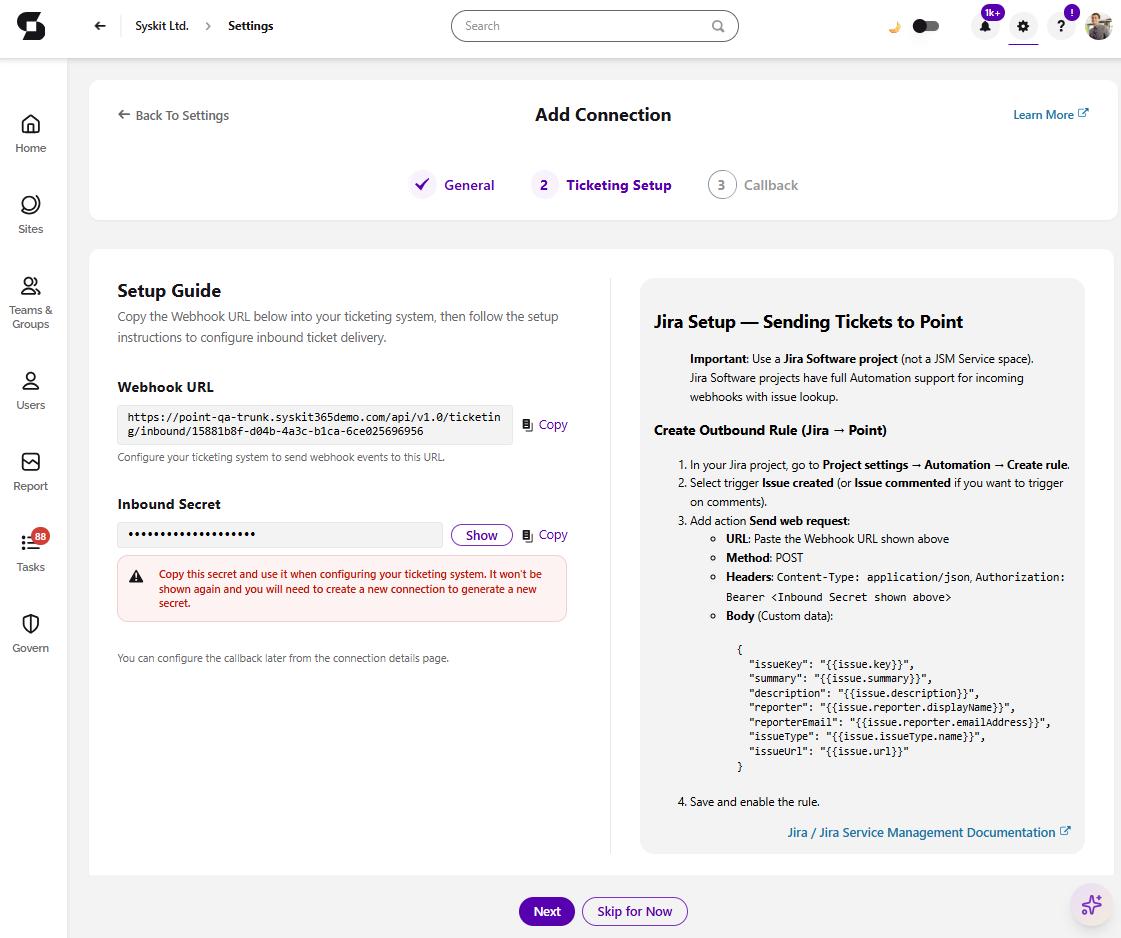Click 'URL: Paste the Webhook URL' bullet
The height and width of the screenshot is (938, 1121).
838,539
